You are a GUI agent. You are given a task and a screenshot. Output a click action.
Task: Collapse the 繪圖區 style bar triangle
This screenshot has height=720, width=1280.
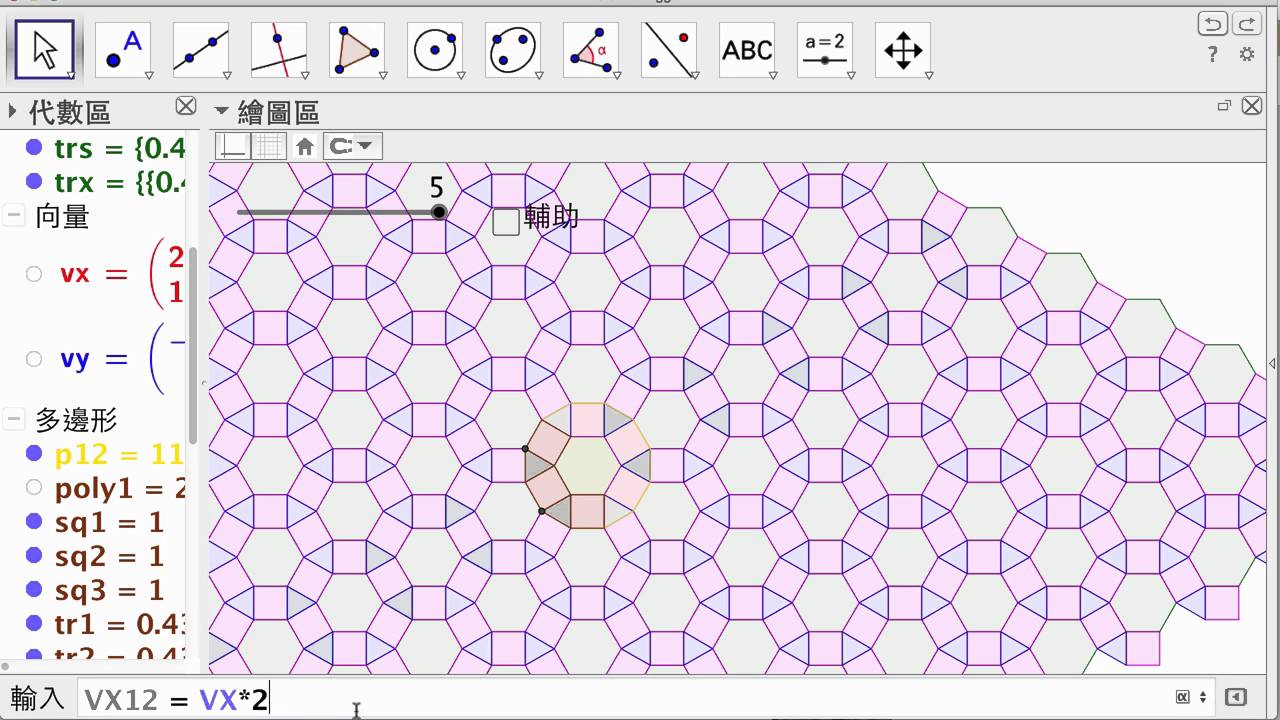pyautogui.click(x=221, y=111)
